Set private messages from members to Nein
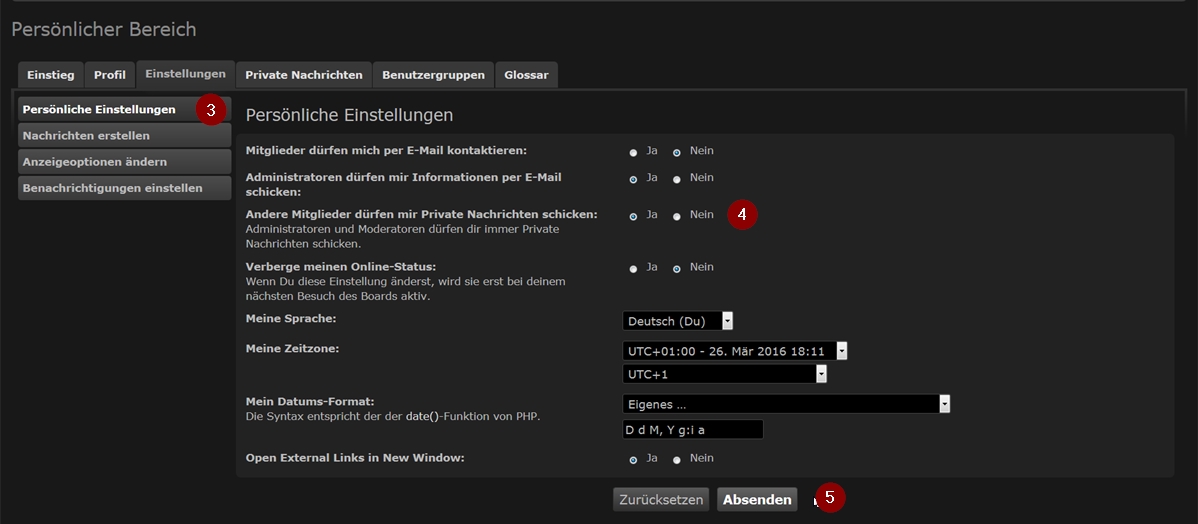The height and width of the screenshot is (524, 1198). coord(677,216)
